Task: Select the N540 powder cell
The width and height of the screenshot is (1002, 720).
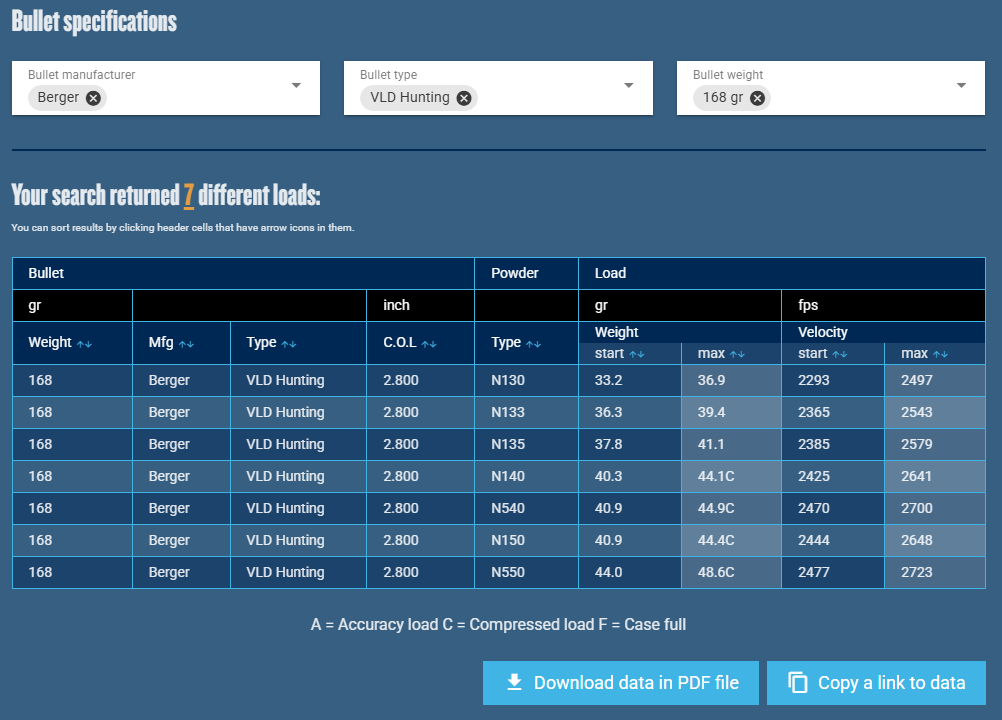Action: [527, 509]
